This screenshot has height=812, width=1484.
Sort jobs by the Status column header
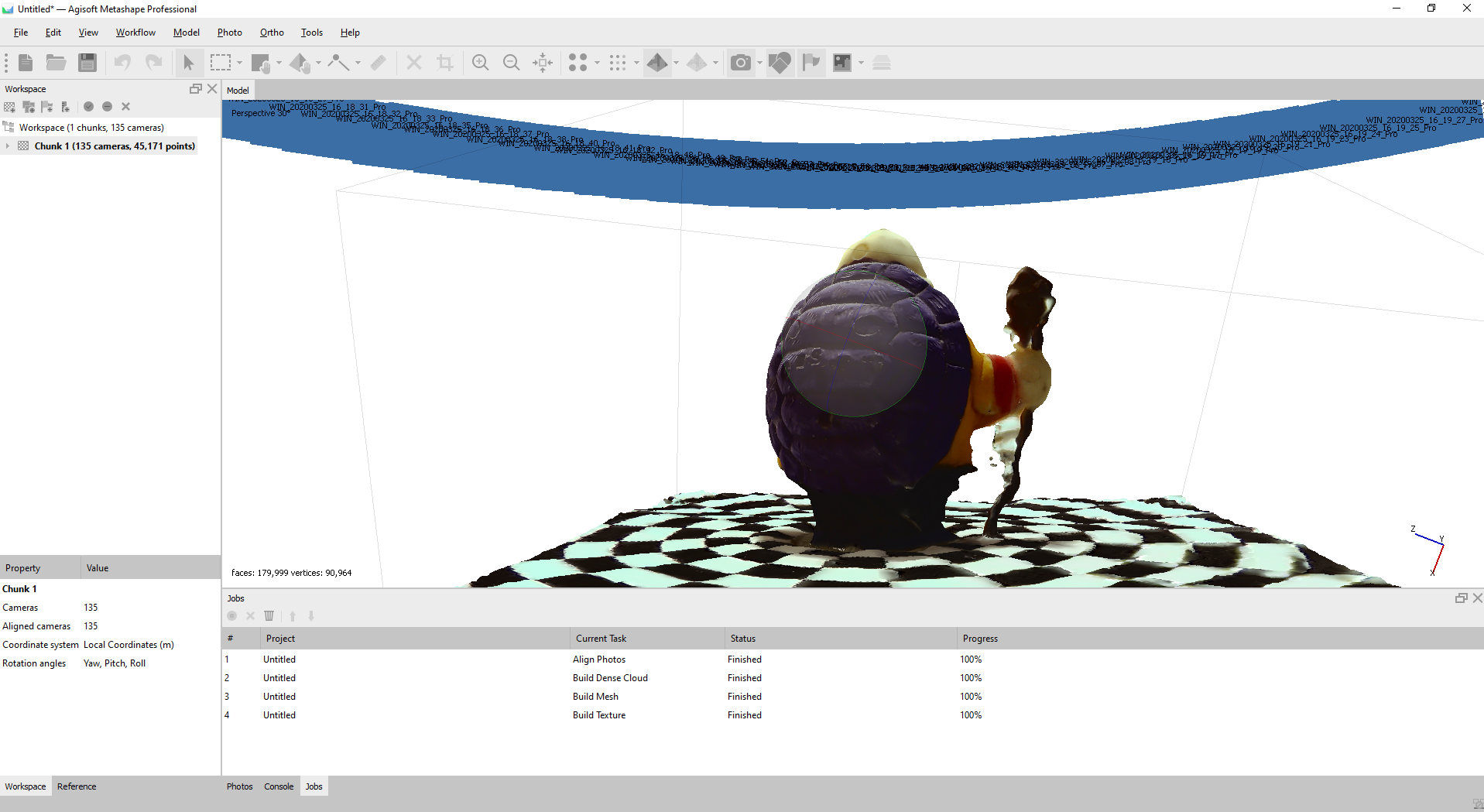841,639
